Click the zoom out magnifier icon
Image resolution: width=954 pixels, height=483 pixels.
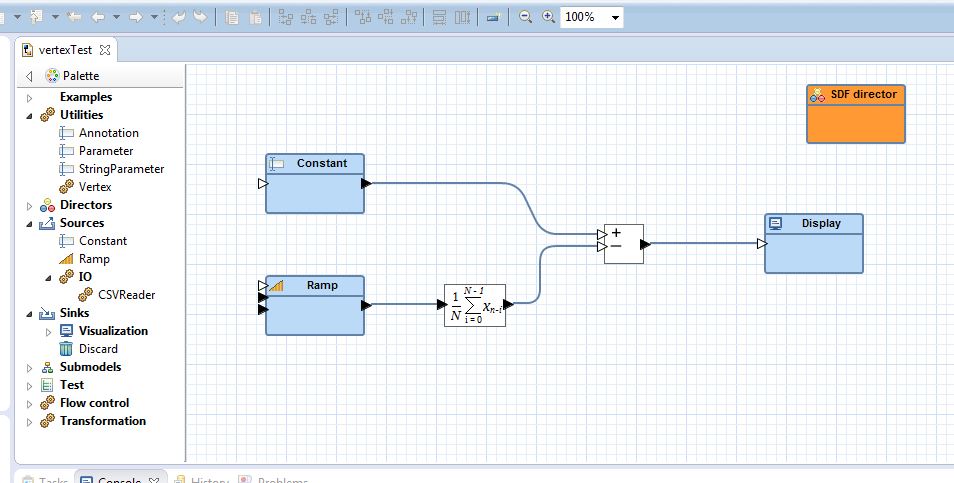[x=525, y=17]
